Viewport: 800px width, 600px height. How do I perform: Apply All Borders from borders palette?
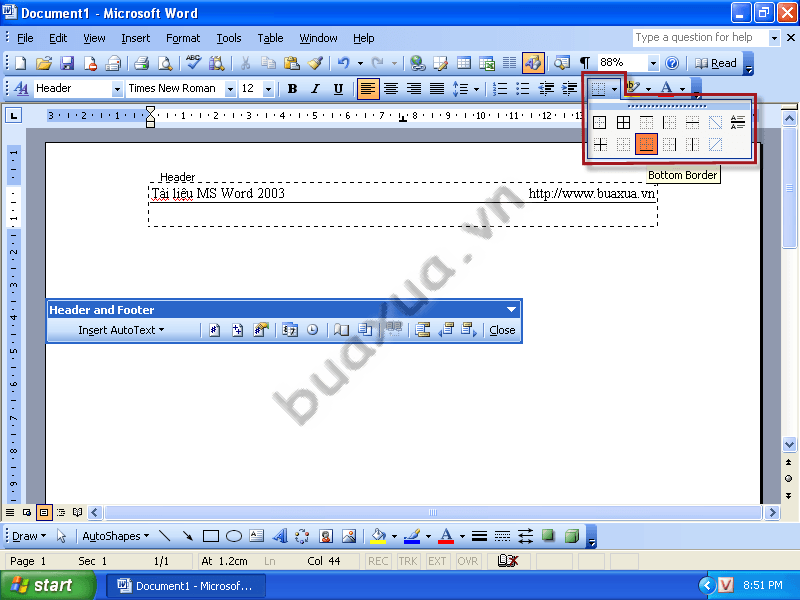623,122
